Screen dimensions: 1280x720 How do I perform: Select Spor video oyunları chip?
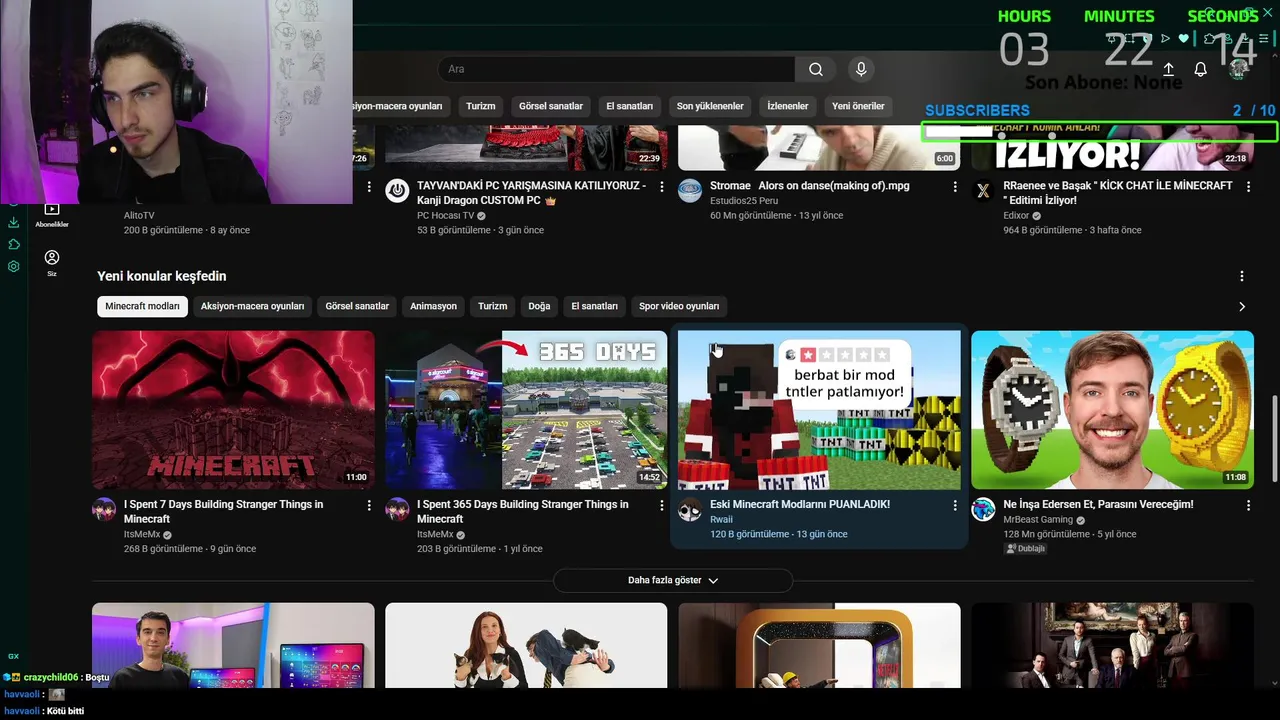tap(679, 306)
